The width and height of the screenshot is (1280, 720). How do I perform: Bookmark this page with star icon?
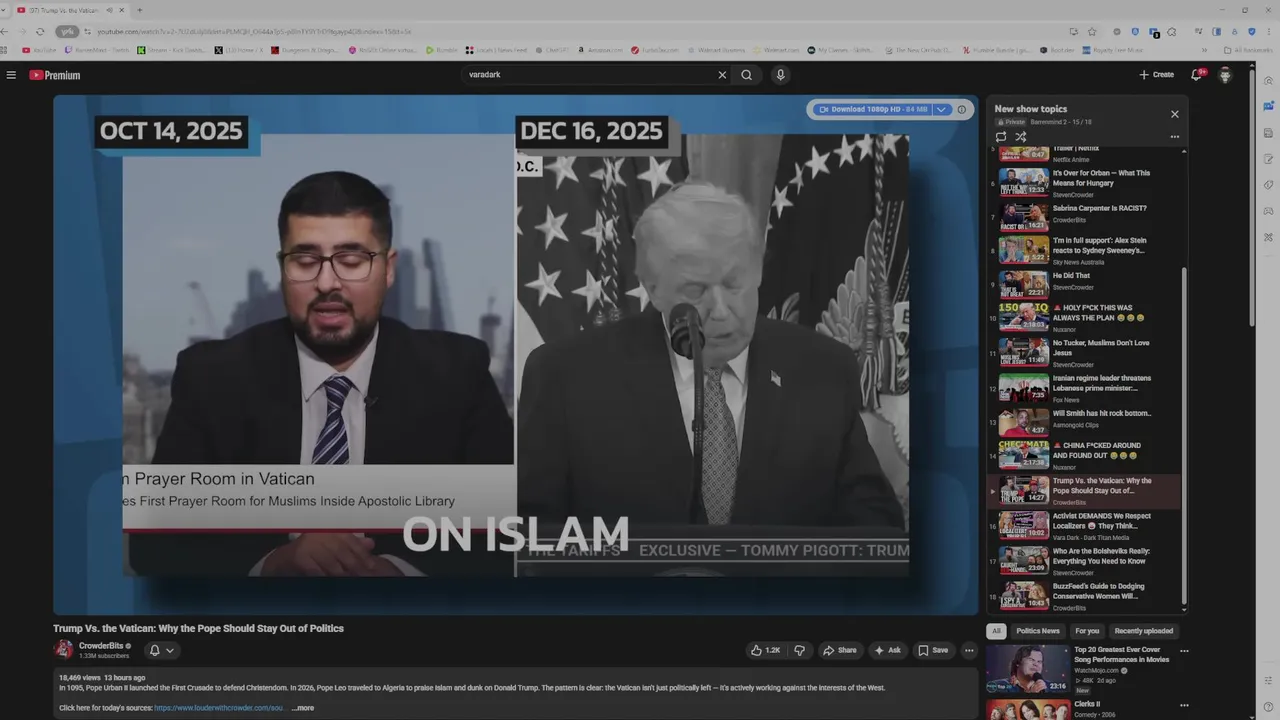pyautogui.click(x=1092, y=31)
